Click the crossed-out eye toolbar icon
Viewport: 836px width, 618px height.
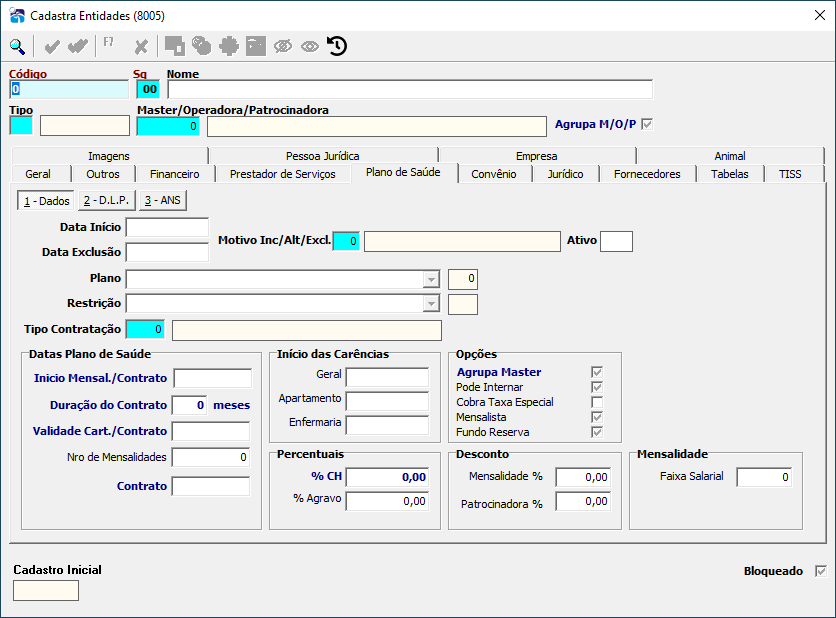(x=283, y=46)
